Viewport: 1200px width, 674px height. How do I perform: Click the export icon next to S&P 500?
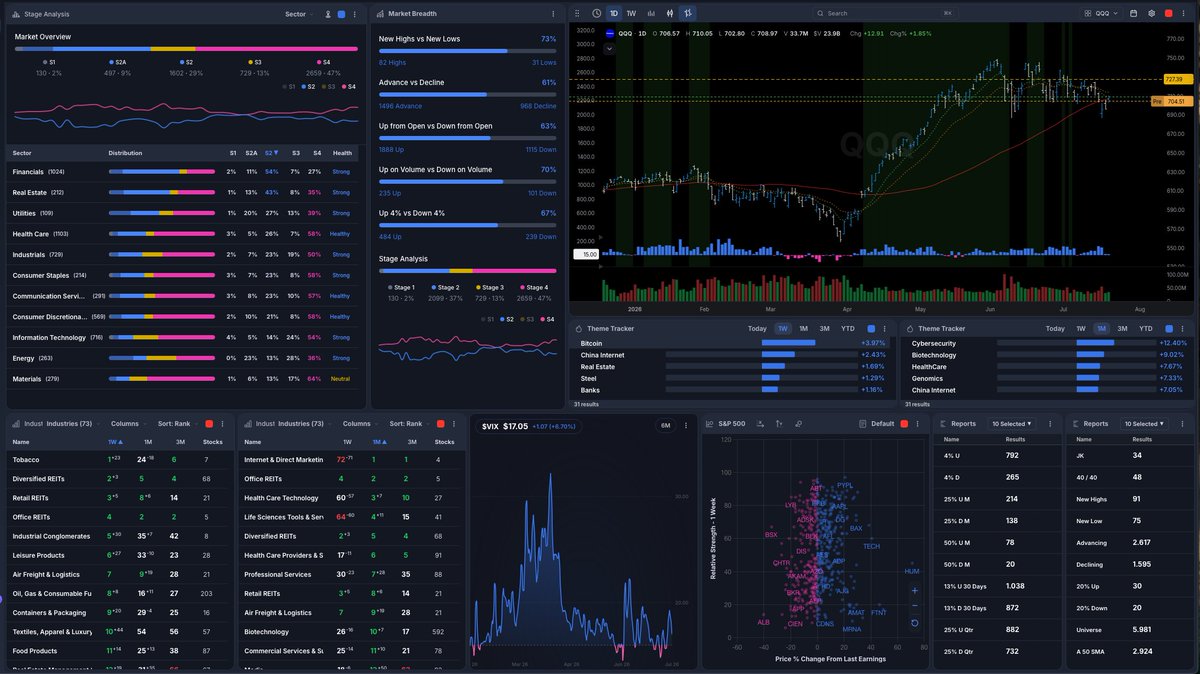[x=761, y=423]
